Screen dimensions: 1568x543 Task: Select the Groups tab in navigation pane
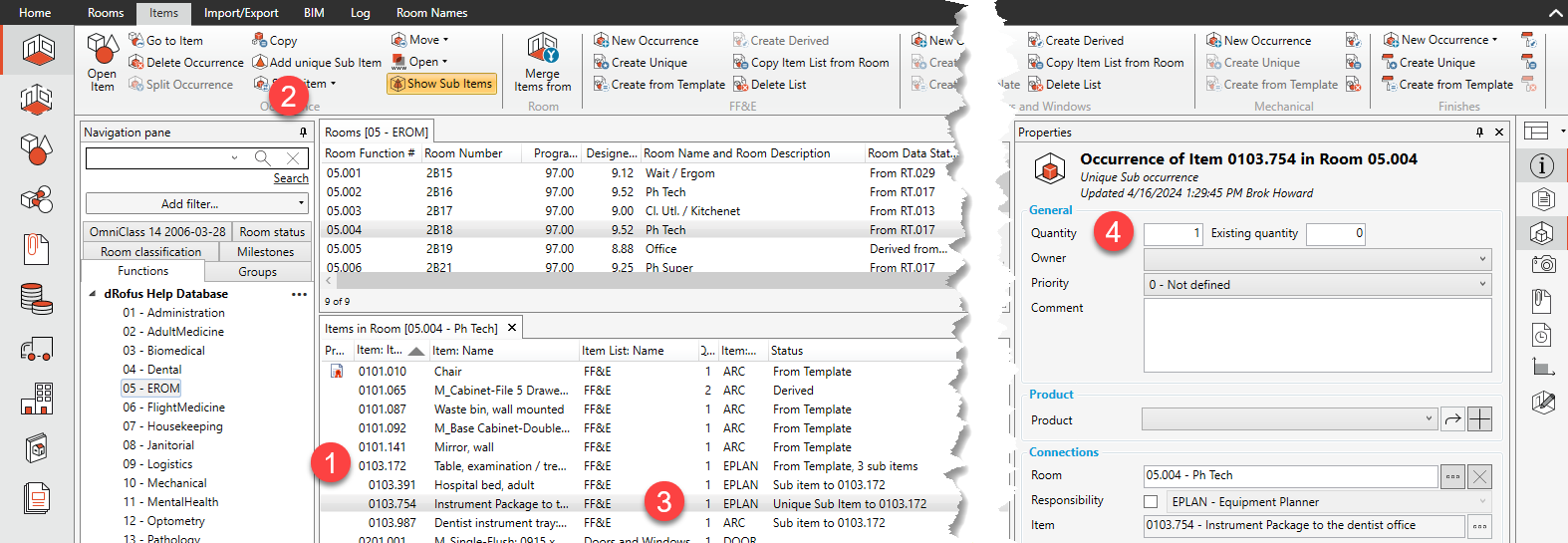[257, 271]
